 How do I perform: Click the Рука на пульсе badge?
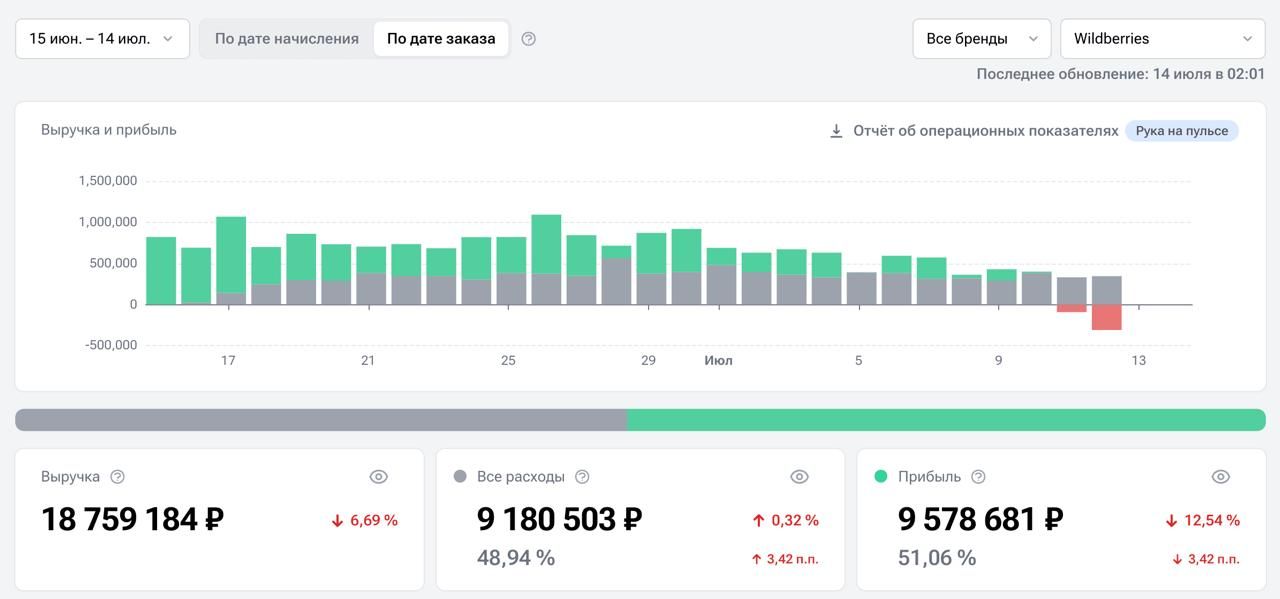[1181, 131]
